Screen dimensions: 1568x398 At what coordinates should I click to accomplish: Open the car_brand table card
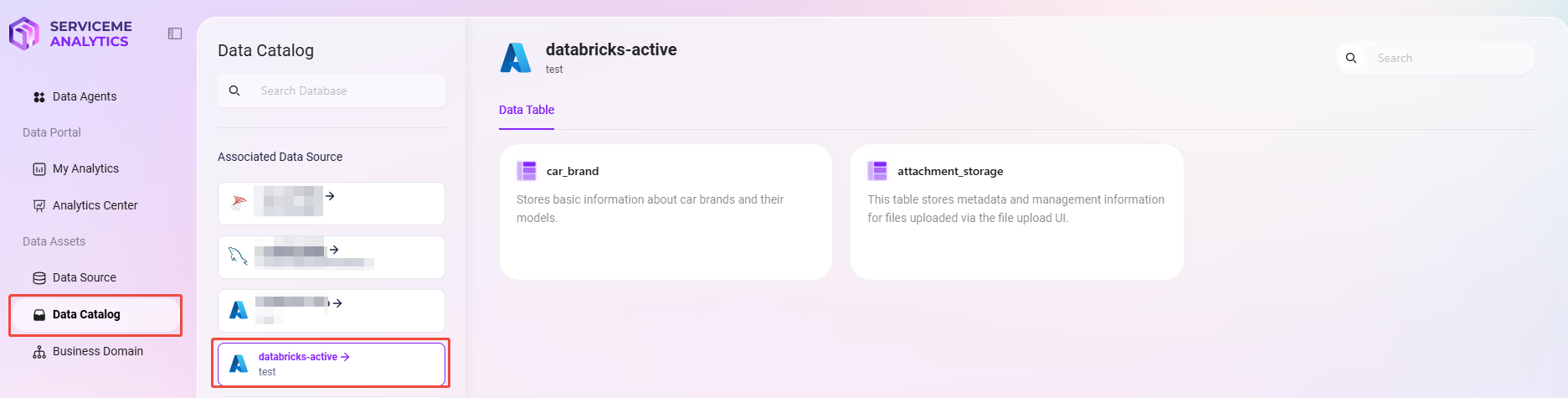point(666,212)
